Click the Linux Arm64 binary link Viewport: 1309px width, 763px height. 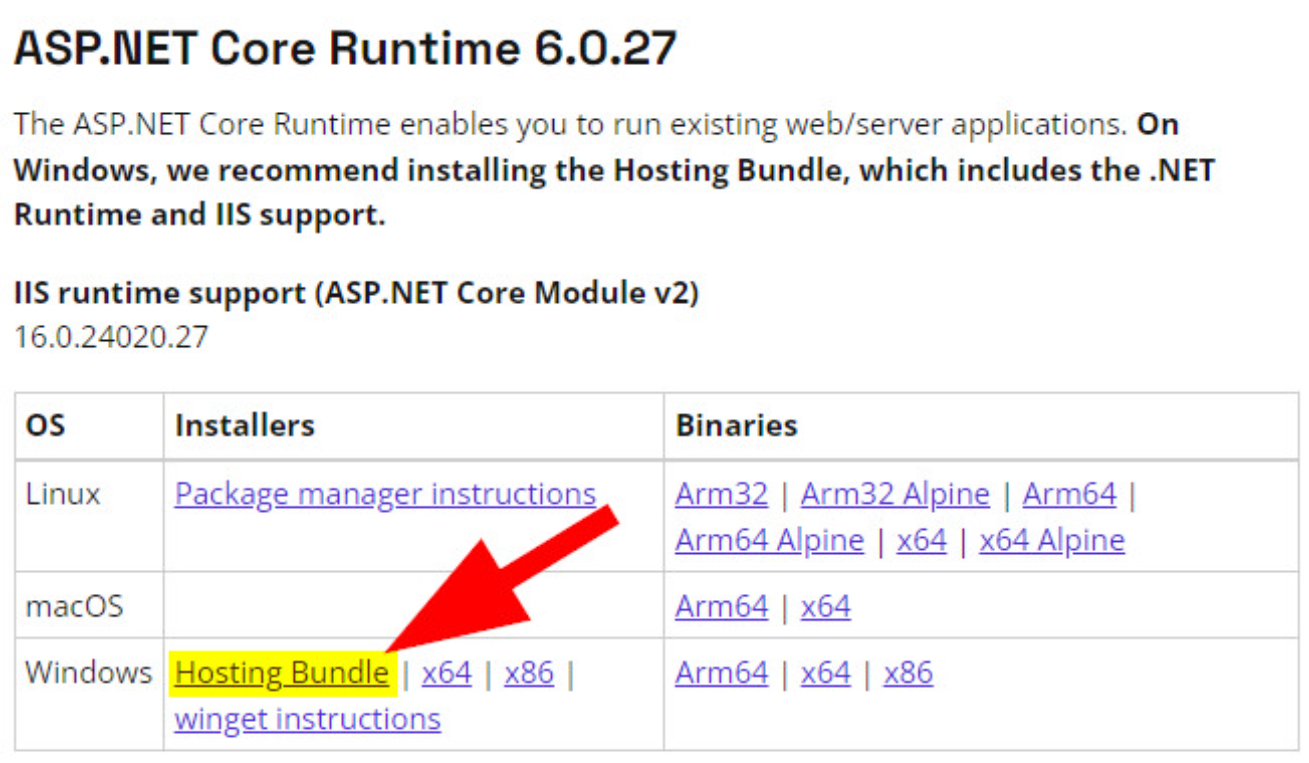(x=1069, y=494)
